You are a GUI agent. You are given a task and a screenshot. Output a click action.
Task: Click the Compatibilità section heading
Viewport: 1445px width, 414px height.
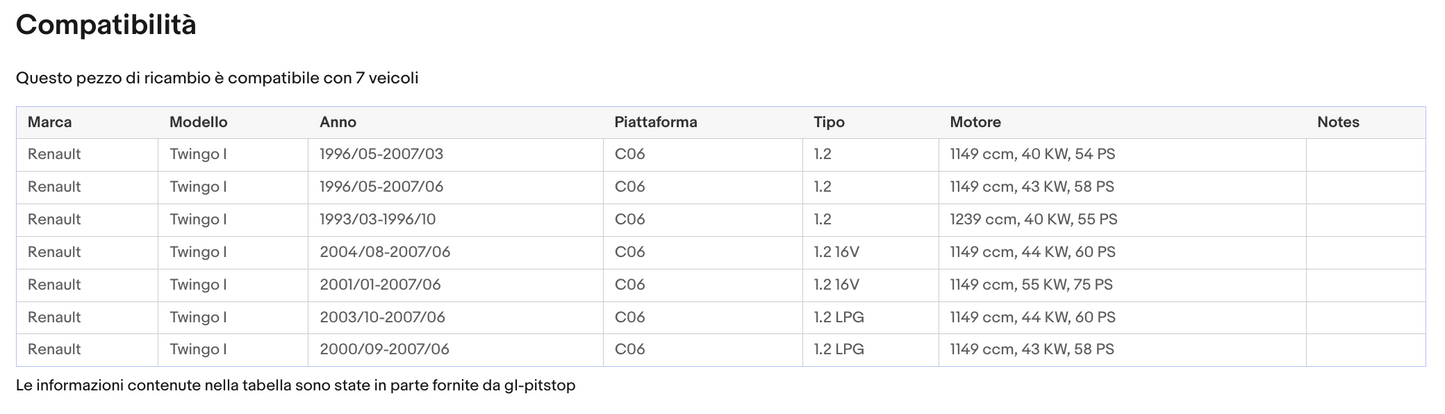tap(106, 26)
